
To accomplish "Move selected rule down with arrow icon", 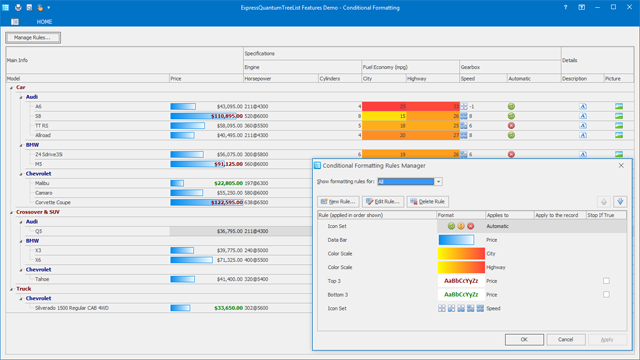I will coord(620,202).
